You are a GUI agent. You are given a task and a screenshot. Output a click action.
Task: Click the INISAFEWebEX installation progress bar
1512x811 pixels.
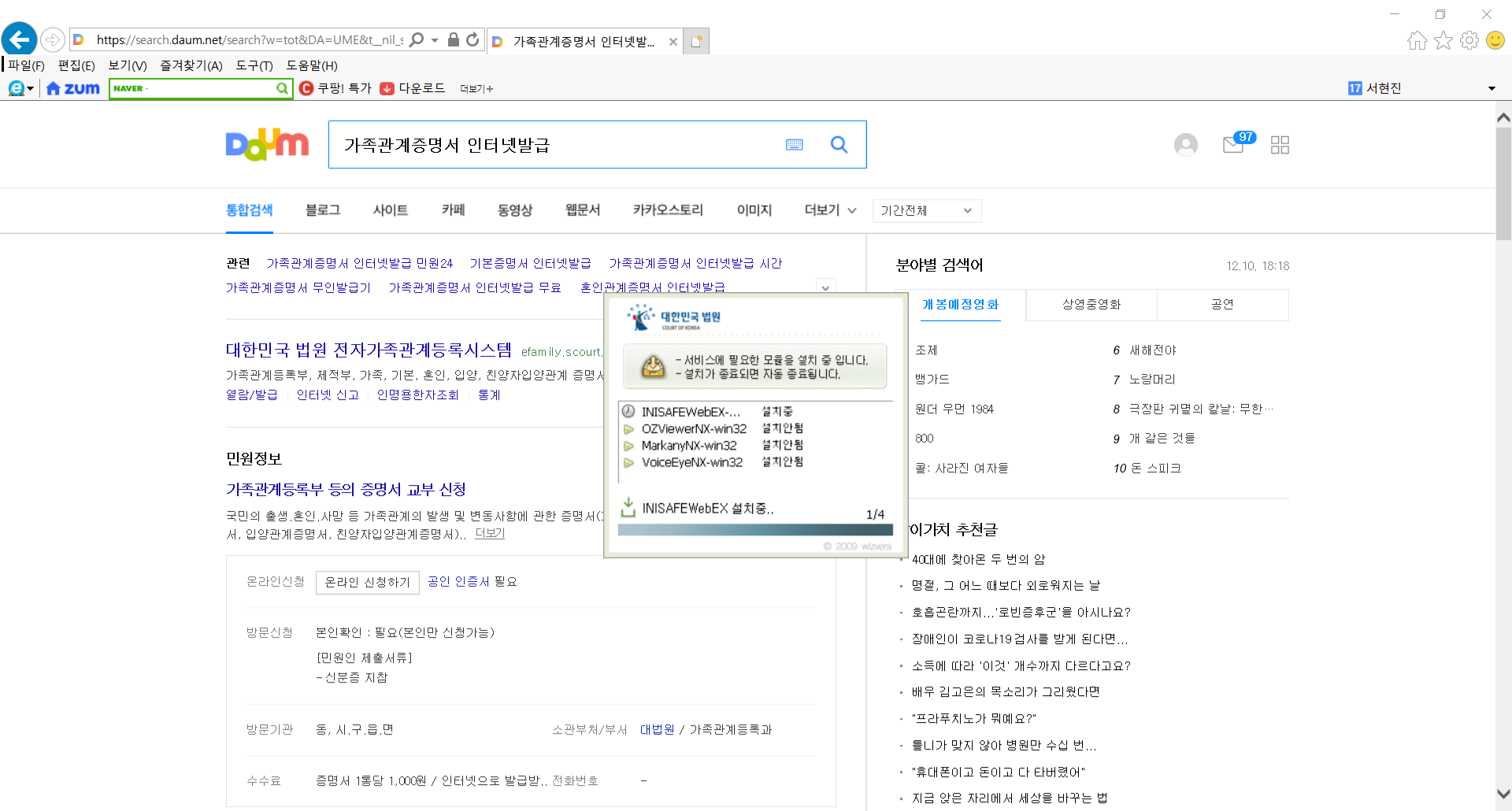pyautogui.click(x=755, y=530)
